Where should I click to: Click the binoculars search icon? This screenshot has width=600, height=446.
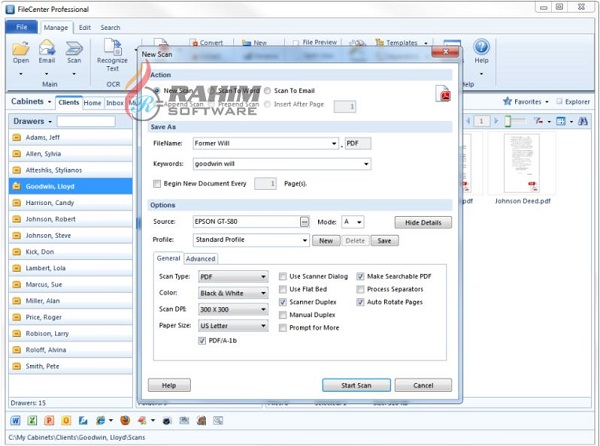point(583,121)
